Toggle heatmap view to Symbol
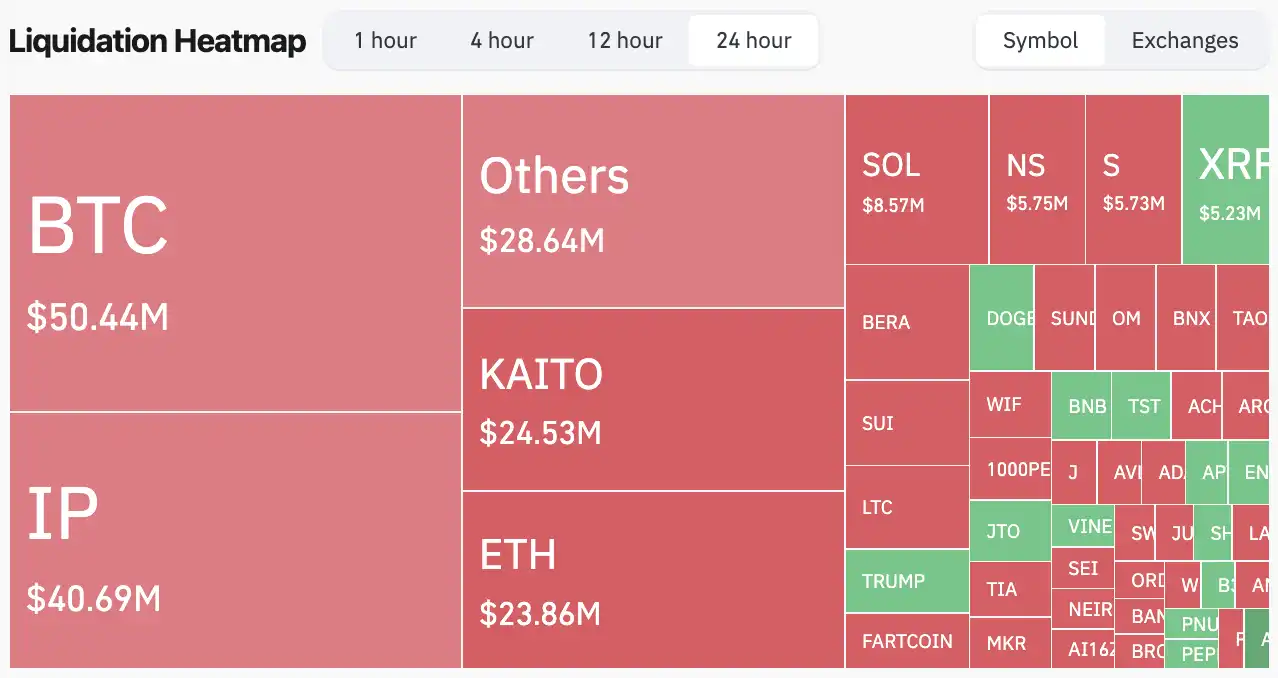The image size is (1278, 678). 1040,41
